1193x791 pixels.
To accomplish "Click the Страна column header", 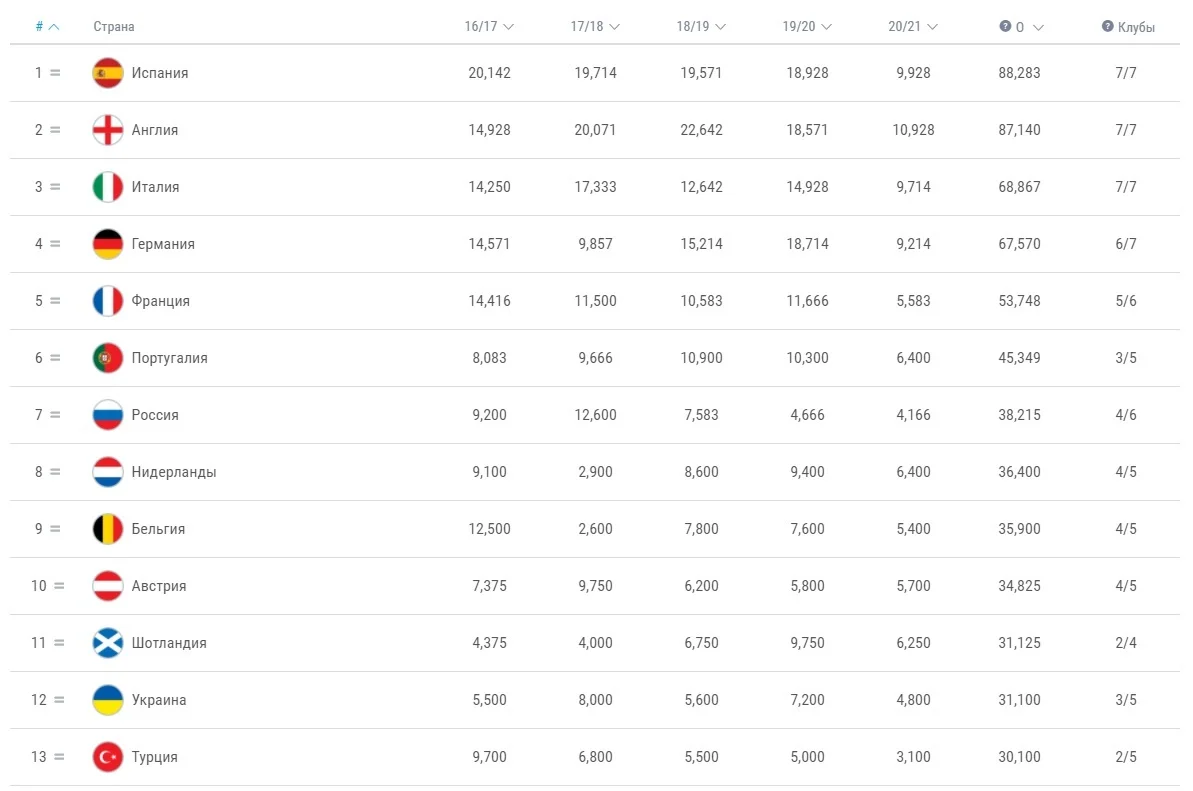I will click(x=114, y=27).
